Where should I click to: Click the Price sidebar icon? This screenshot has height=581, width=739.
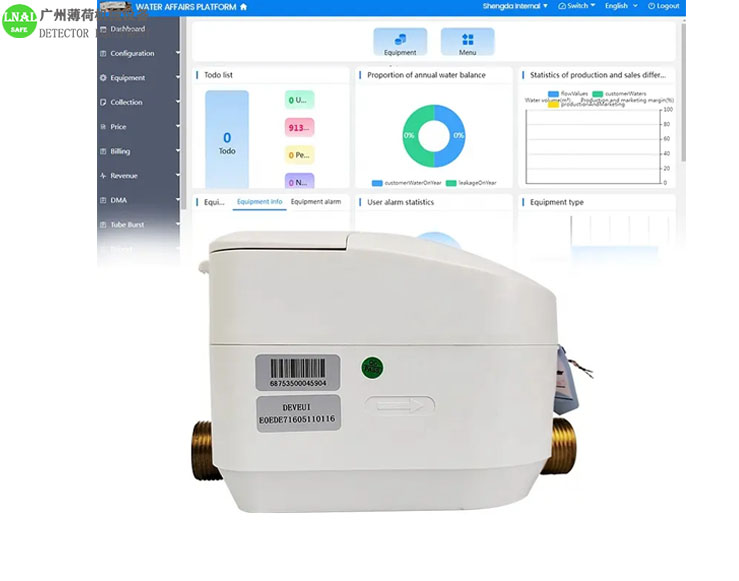click(103, 127)
